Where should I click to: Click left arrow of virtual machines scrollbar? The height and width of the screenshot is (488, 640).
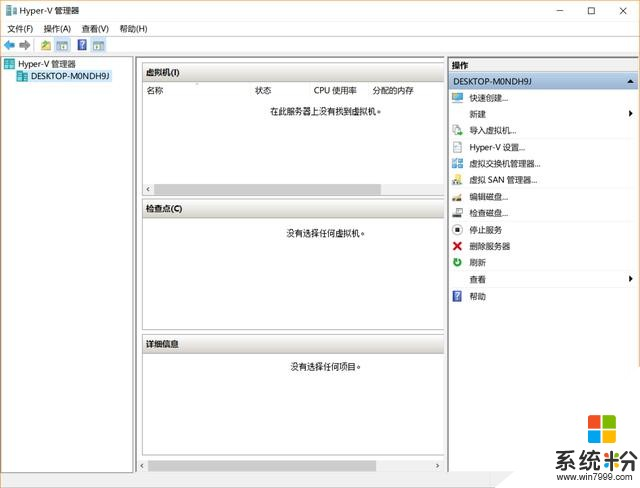coord(148,189)
